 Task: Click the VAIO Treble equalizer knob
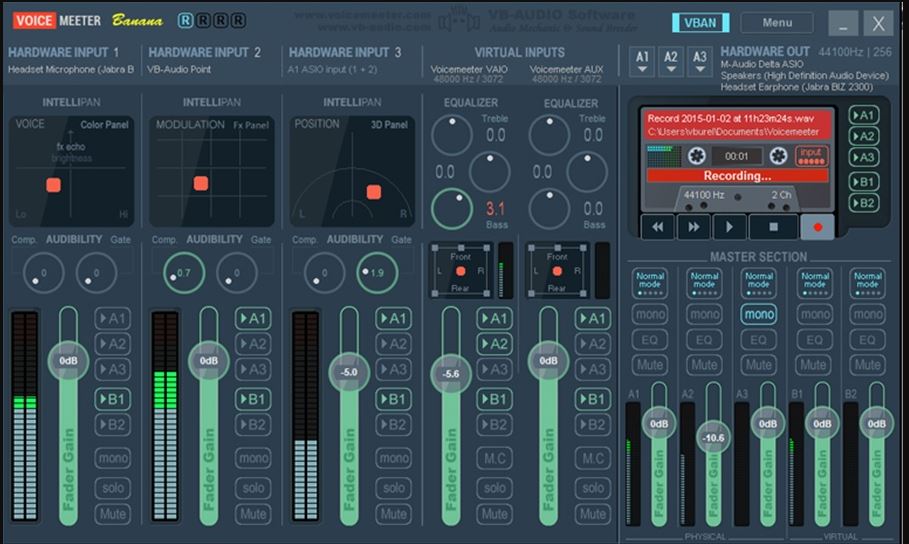click(x=452, y=135)
